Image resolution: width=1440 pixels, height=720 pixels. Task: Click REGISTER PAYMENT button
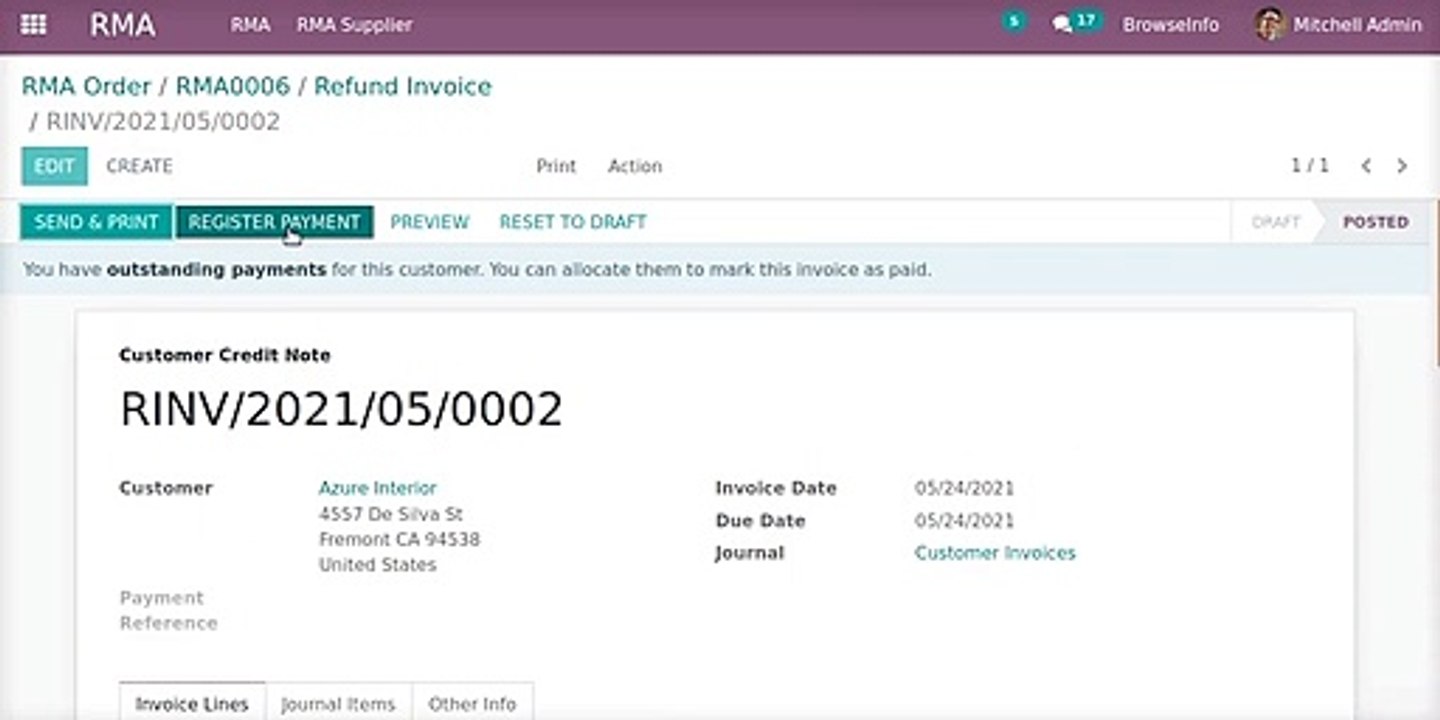click(274, 222)
